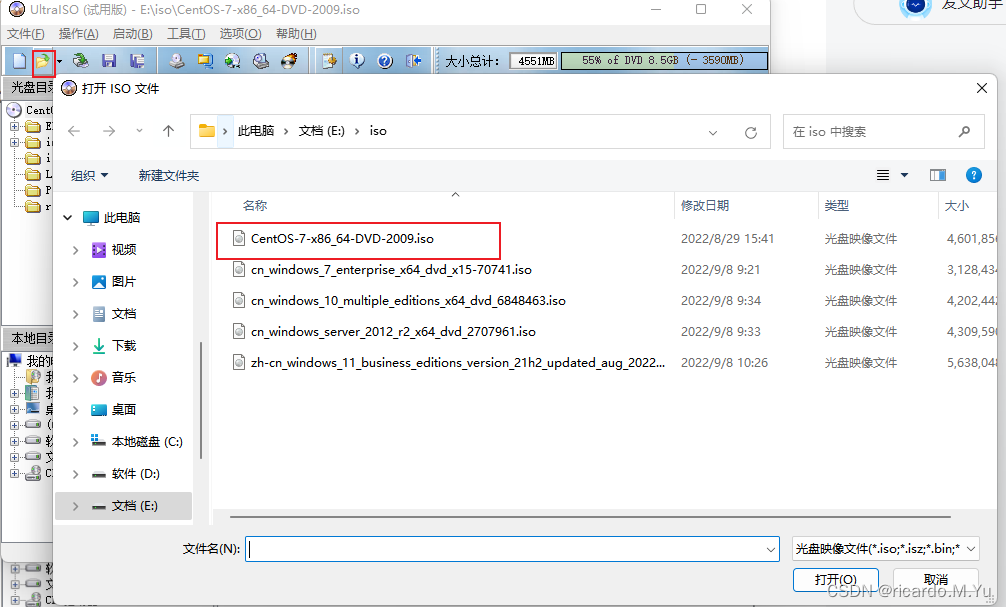Viewport: 1006px width, 607px height.
Task: Go up one folder with the up arrow
Action: point(169,132)
